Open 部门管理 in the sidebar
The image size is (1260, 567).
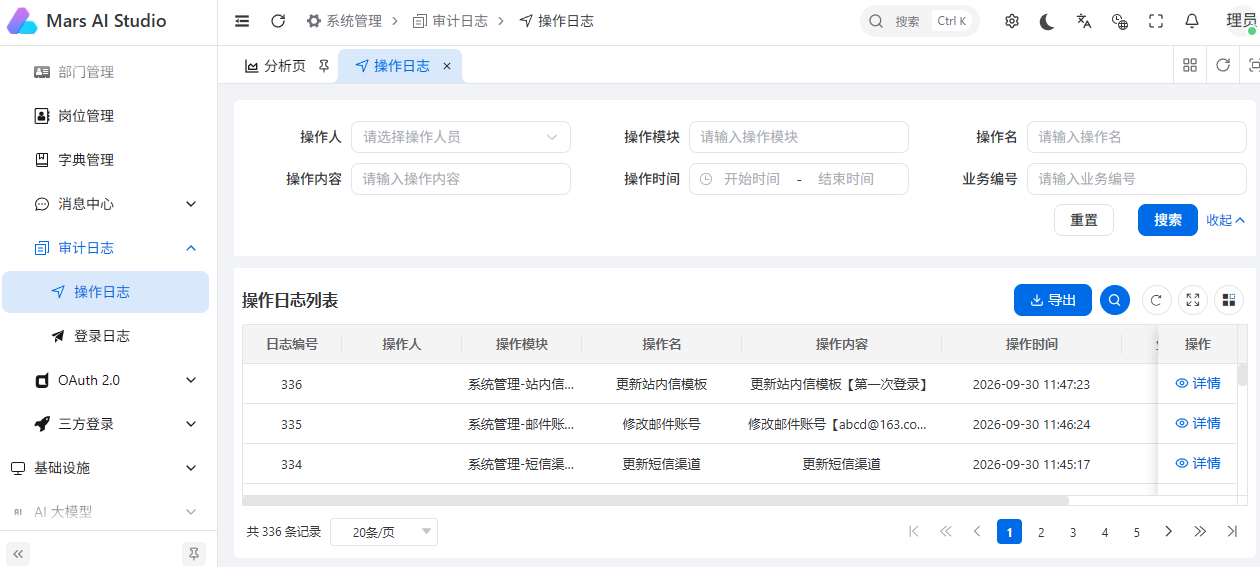(x=108, y=72)
